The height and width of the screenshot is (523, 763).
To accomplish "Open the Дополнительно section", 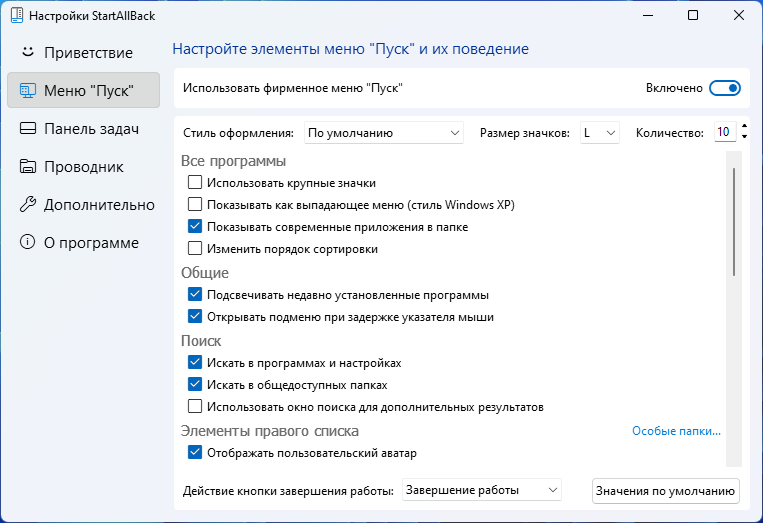I will (99, 205).
